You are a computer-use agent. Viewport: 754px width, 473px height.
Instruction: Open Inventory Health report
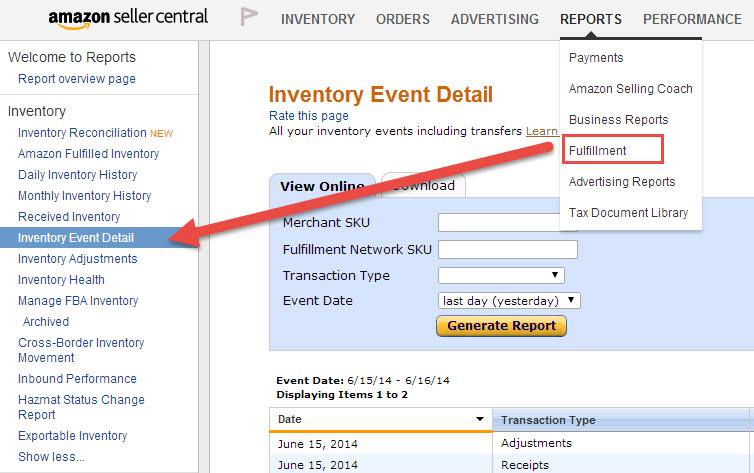point(61,280)
